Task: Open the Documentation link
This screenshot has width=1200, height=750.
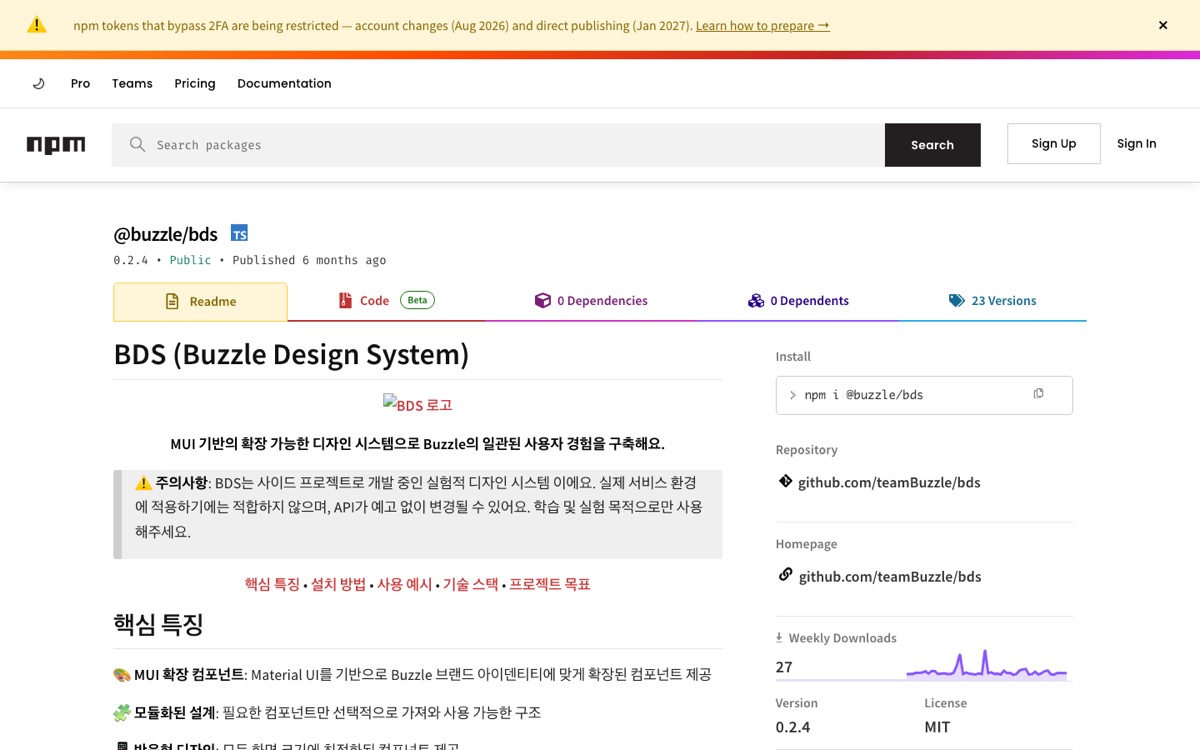Action: coord(284,83)
